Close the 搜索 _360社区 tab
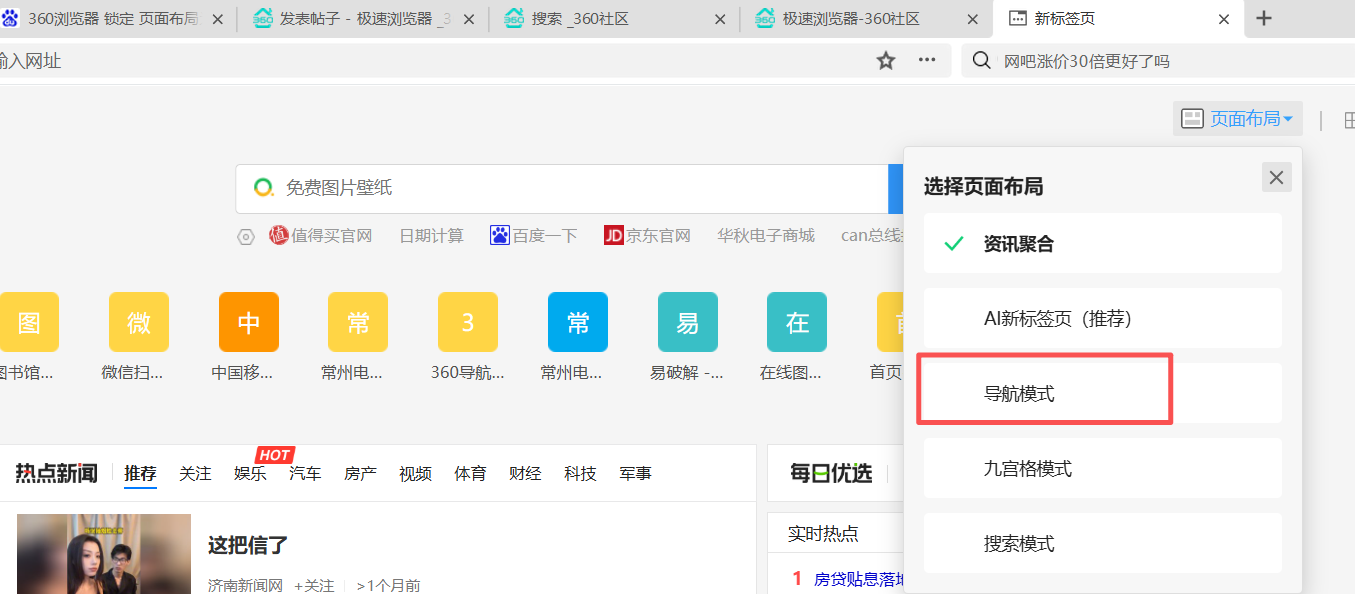 point(720,19)
